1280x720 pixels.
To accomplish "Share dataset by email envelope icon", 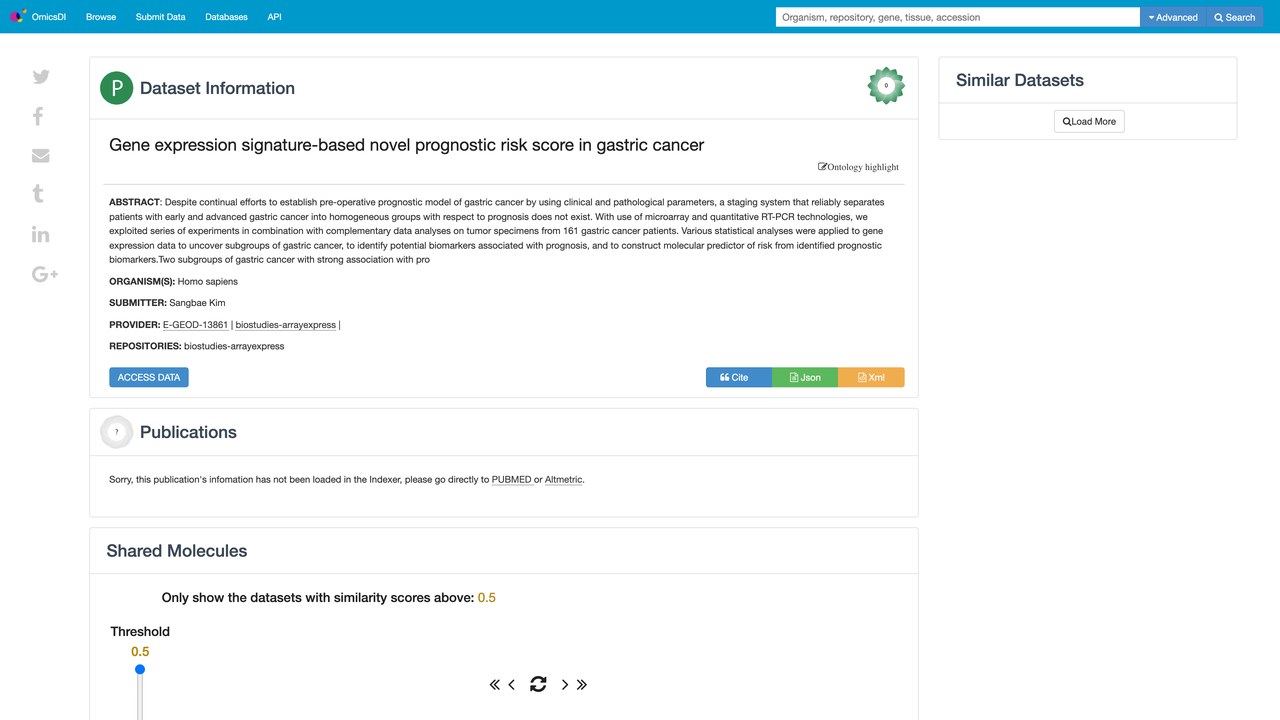I will [41, 155].
